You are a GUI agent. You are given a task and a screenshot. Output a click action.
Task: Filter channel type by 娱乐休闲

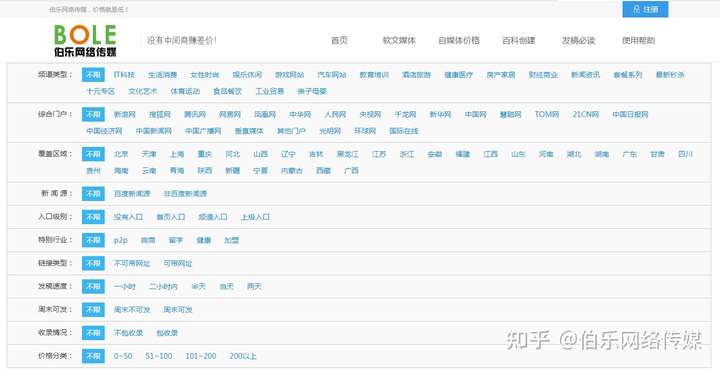click(x=247, y=75)
